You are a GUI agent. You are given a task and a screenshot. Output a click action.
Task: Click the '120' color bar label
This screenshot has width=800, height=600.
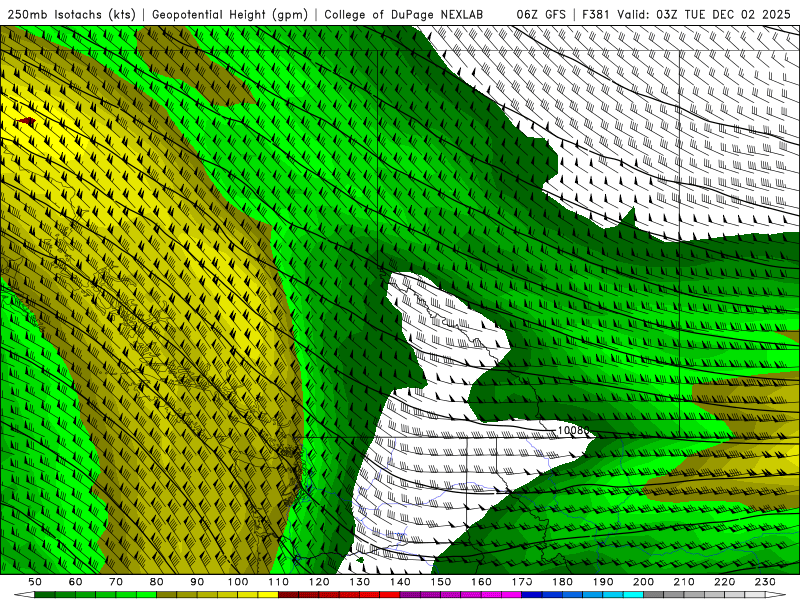[x=319, y=582]
